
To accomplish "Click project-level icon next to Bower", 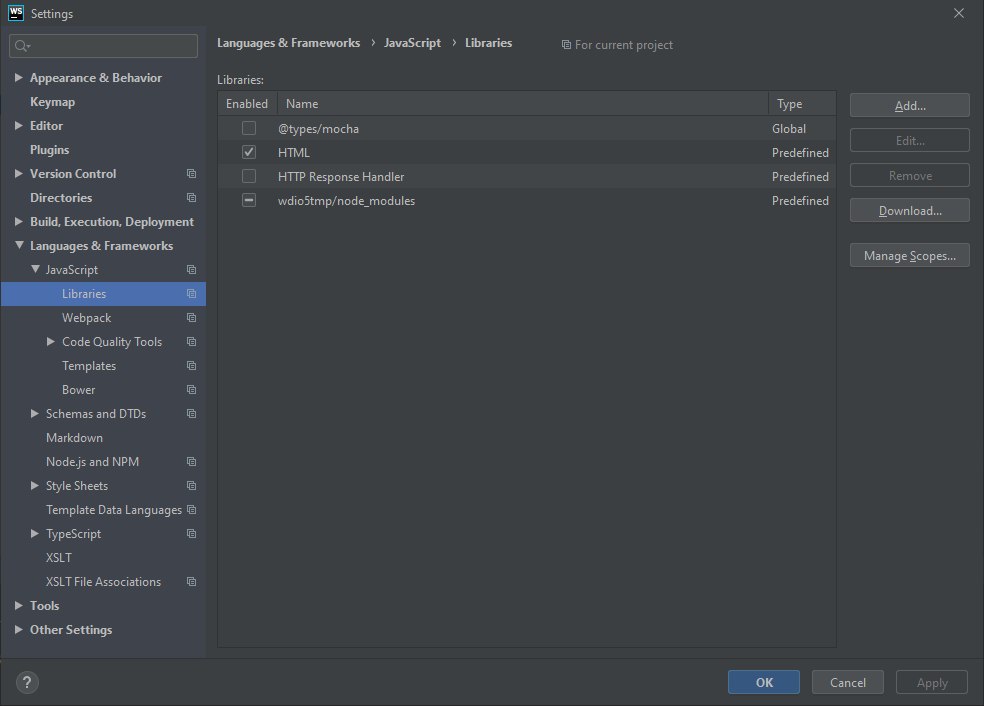I will click(191, 390).
